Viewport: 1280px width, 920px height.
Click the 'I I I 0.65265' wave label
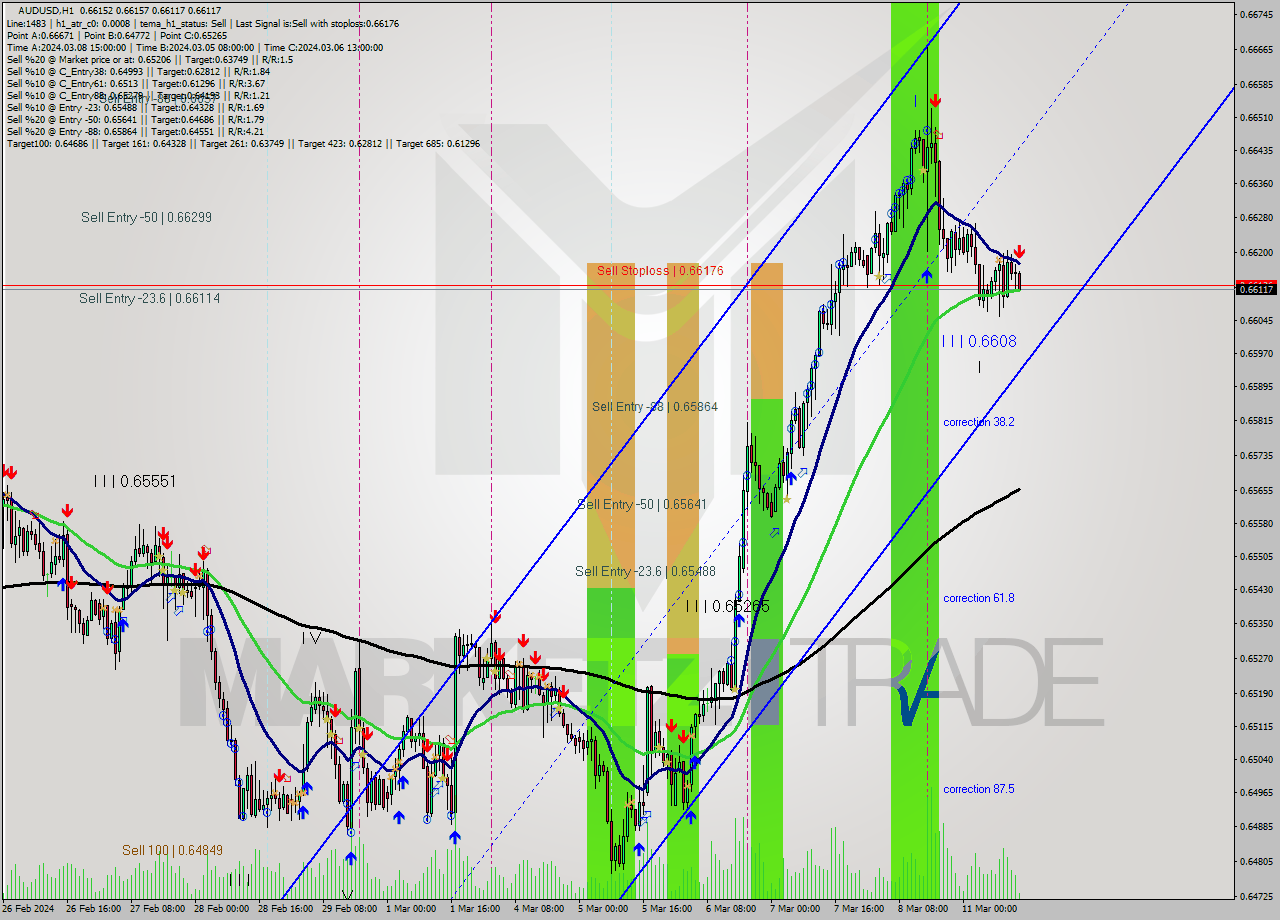coord(727,606)
